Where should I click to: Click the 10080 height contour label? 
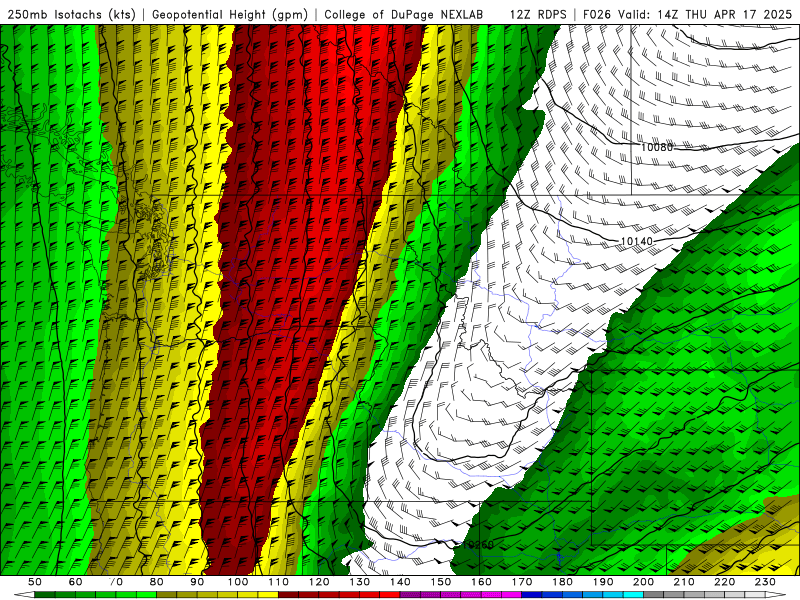657,147
